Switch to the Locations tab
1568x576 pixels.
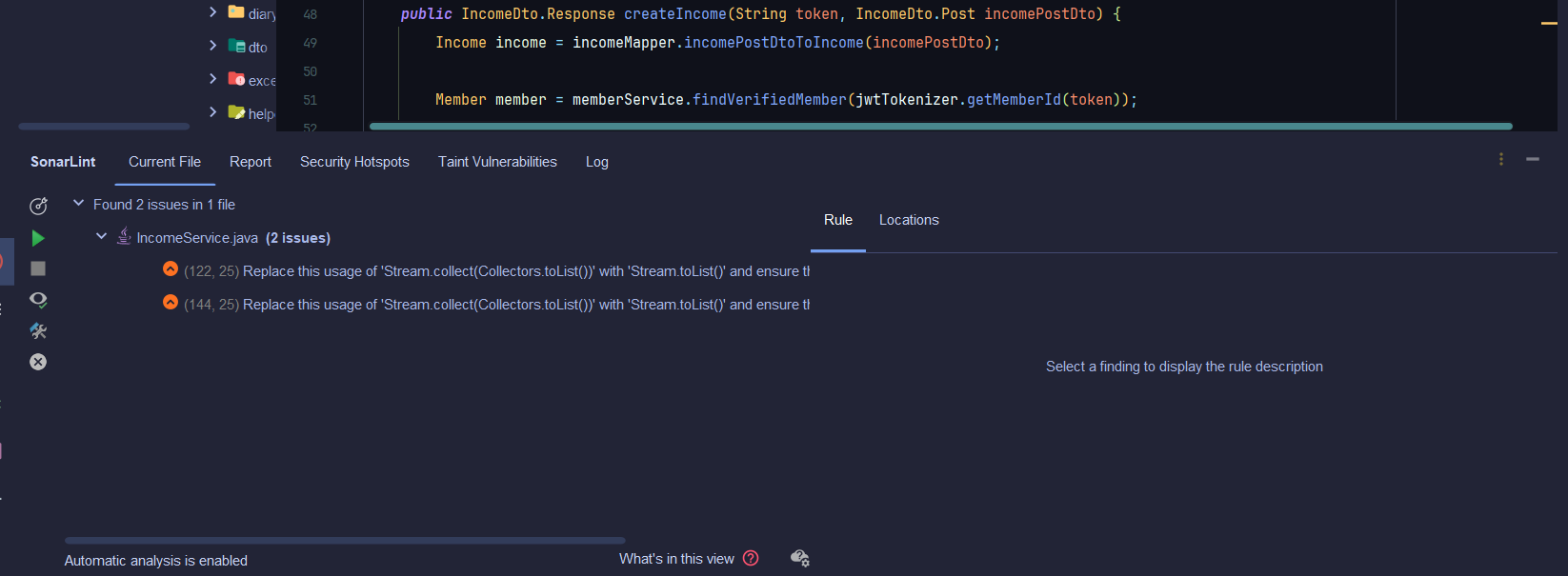pos(909,220)
